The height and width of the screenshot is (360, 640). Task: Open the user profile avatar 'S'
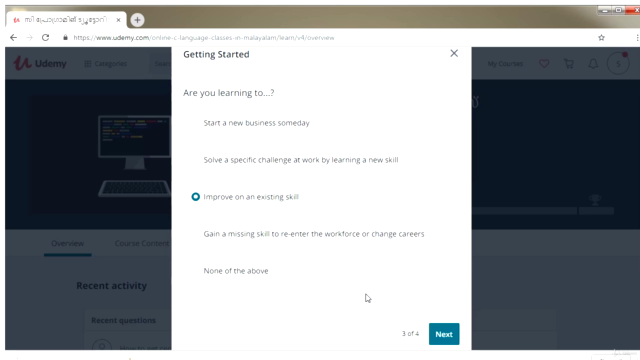pos(618,64)
